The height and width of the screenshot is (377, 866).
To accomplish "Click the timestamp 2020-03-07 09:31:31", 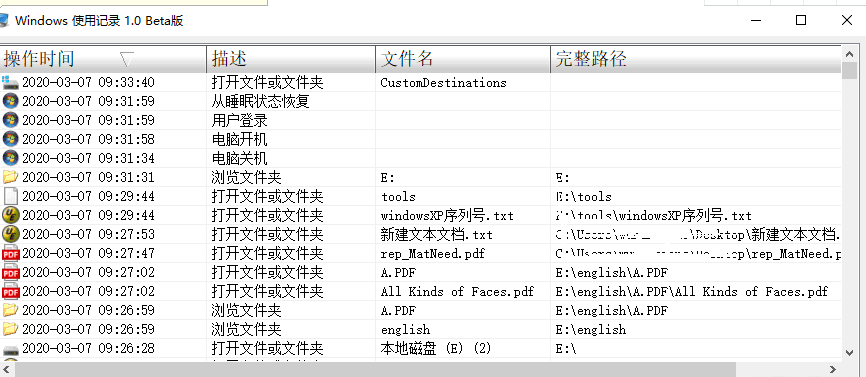I will (88, 177).
